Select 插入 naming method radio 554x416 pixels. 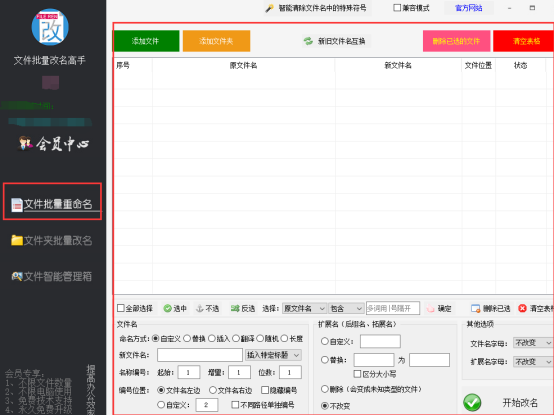click(212, 339)
